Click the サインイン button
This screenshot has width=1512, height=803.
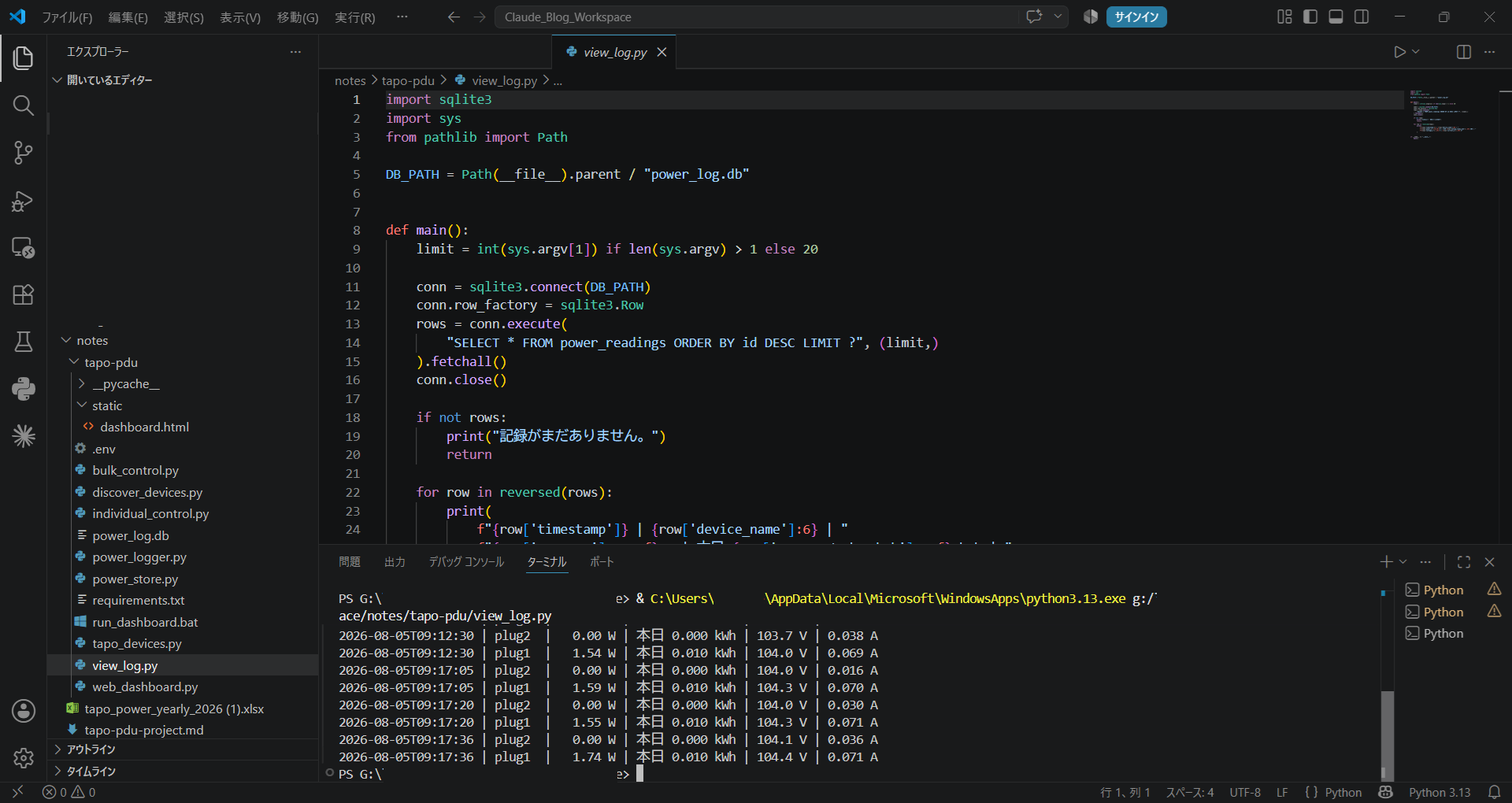point(1136,17)
